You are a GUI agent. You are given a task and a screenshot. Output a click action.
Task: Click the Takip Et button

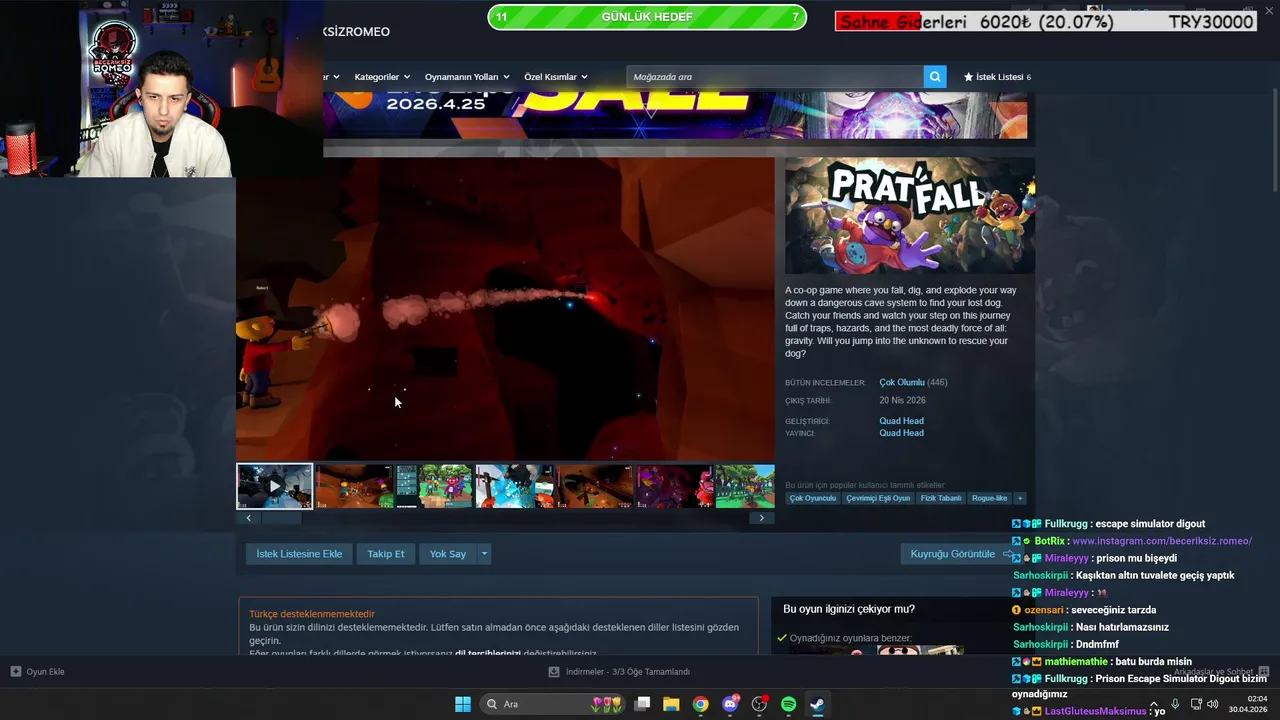pyautogui.click(x=386, y=554)
